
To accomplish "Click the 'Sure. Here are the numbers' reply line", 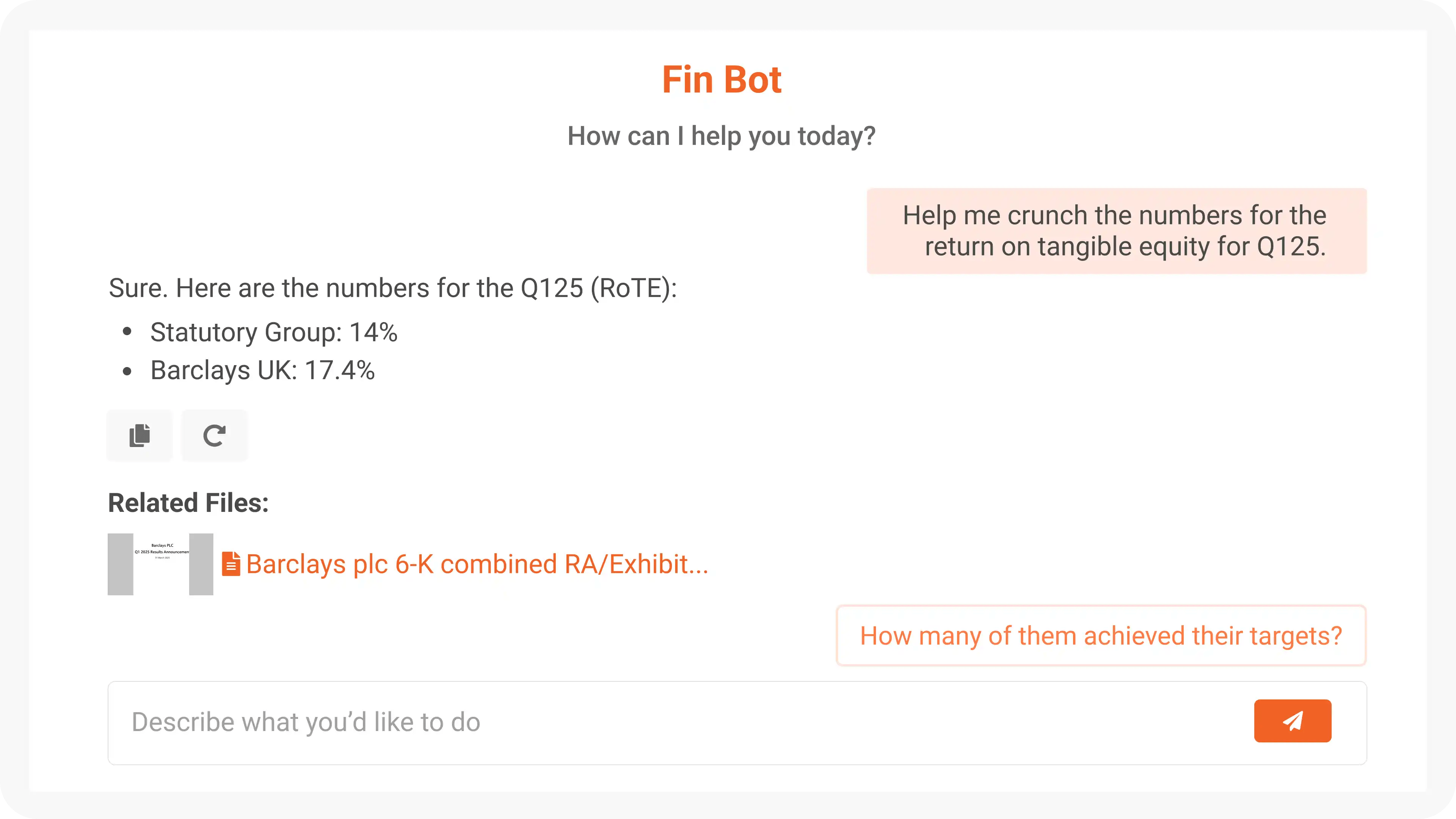I will (x=393, y=288).
